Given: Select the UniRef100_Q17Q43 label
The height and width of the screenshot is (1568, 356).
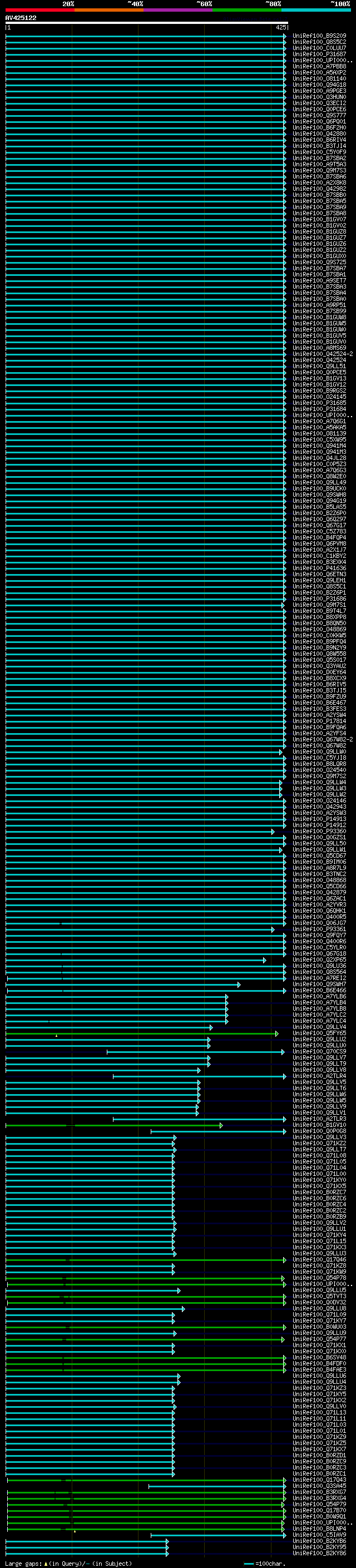Looking at the screenshot, I should click(x=319, y=1480).
